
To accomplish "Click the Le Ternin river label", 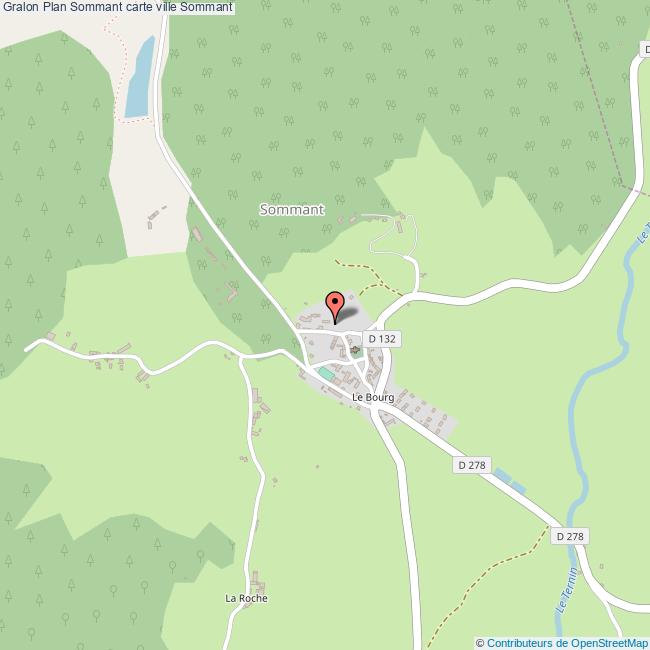I will (x=566, y=590).
